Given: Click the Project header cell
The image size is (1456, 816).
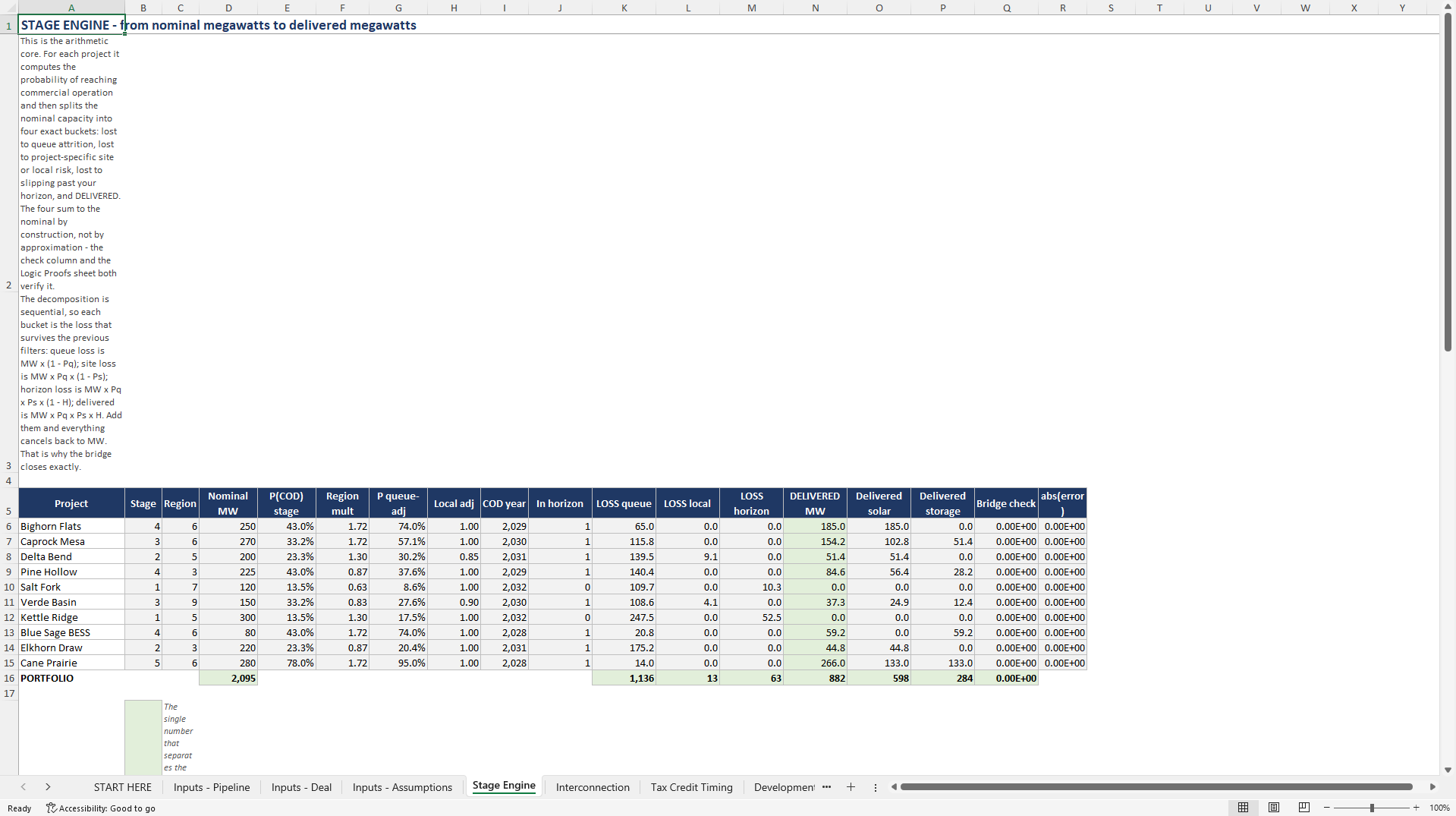Looking at the screenshot, I should tap(71, 503).
